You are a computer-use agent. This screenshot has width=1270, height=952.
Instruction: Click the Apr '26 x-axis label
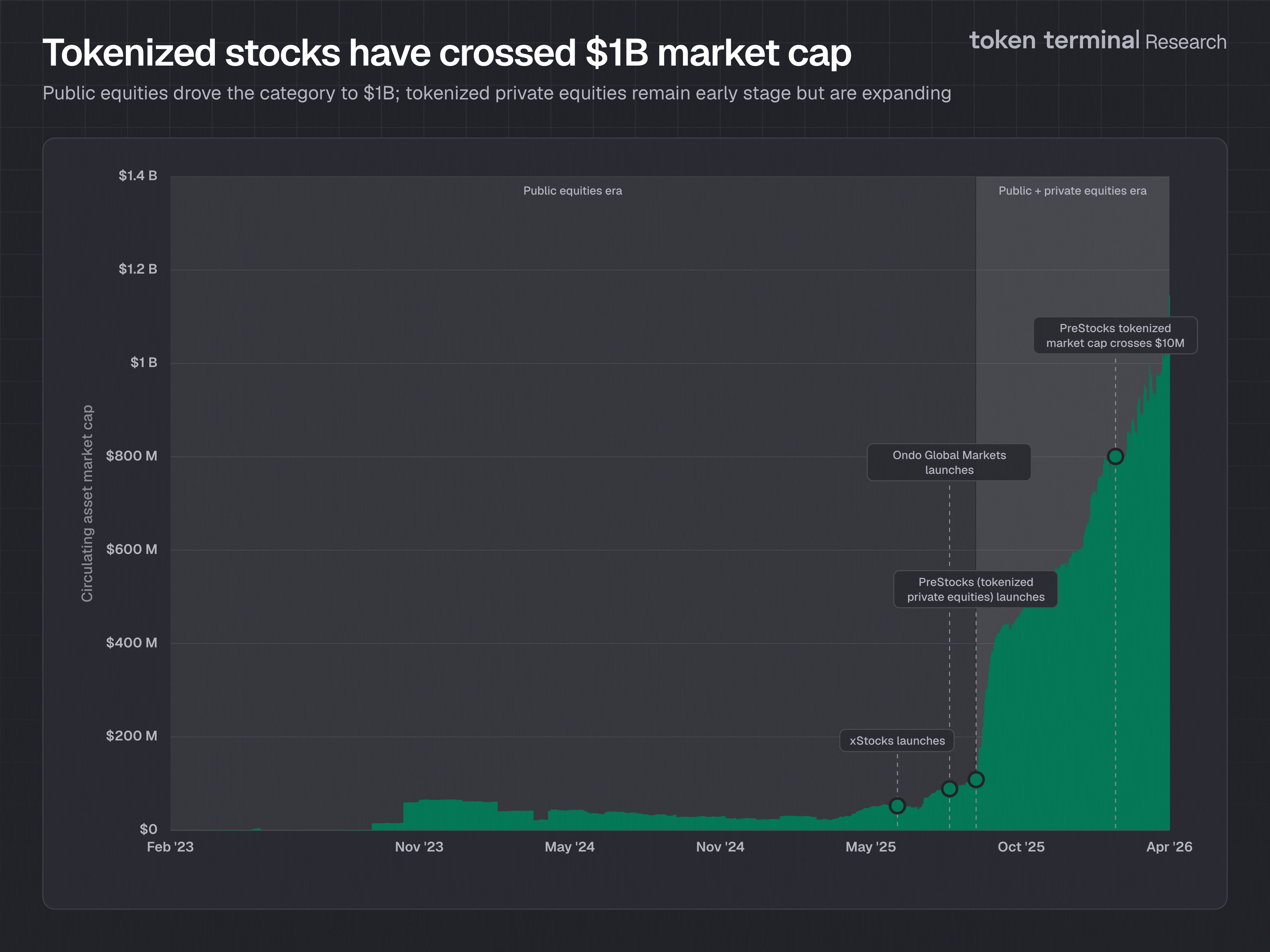pyautogui.click(x=1169, y=847)
